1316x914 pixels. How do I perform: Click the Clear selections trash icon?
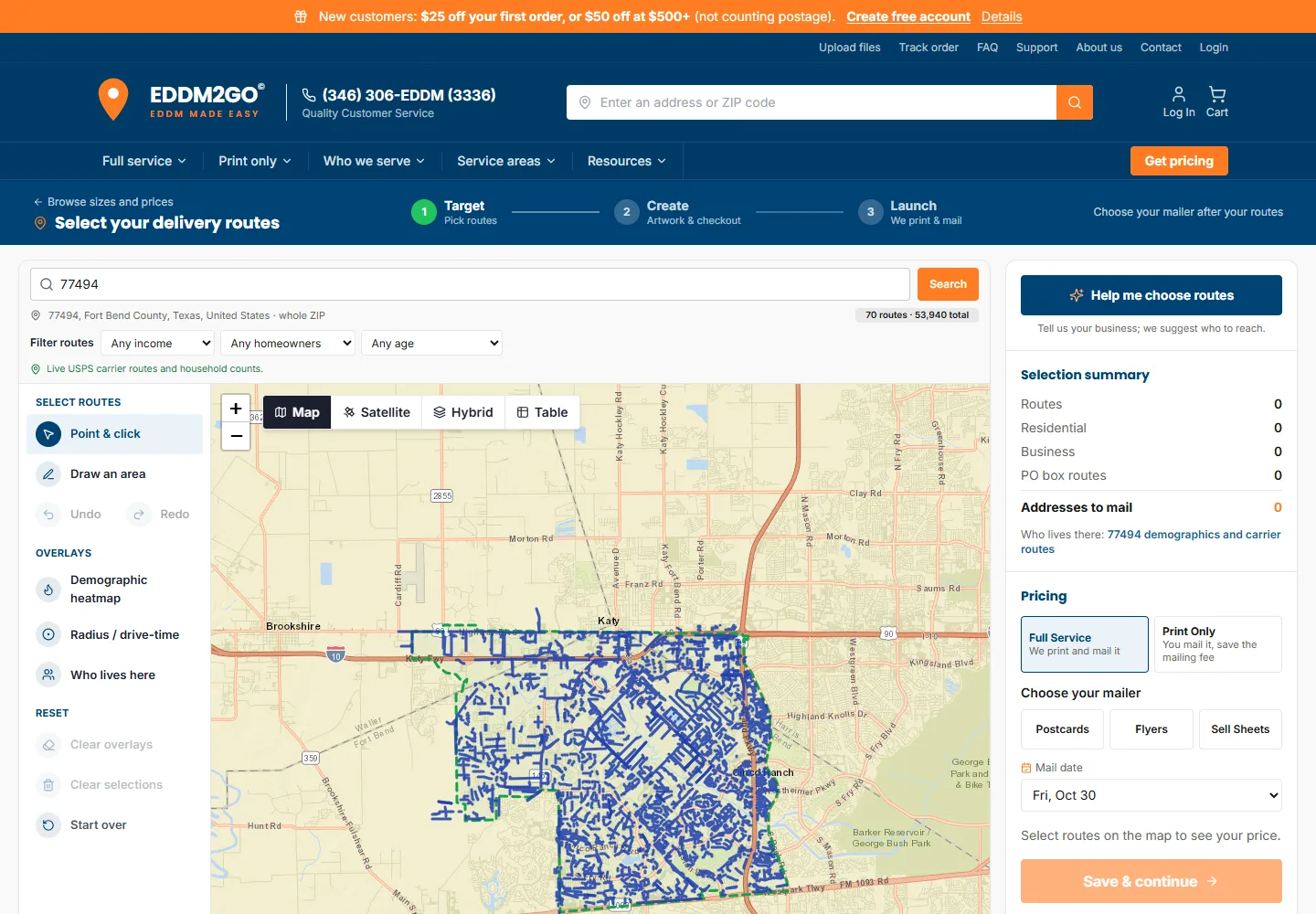pos(48,785)
